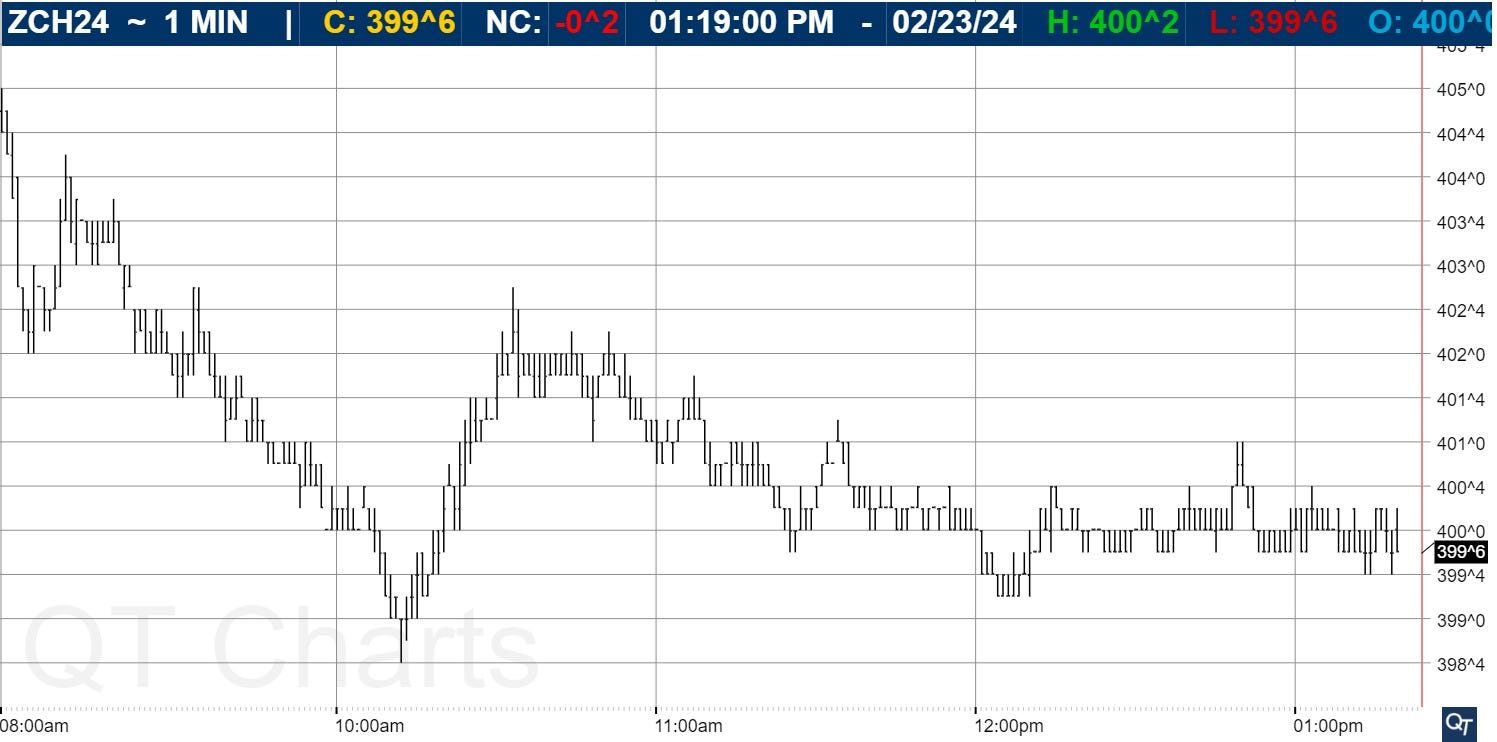Click the 11:00am time axis label
The height and width of the screenshot is (742, 1497).
(x=690, y=725)
